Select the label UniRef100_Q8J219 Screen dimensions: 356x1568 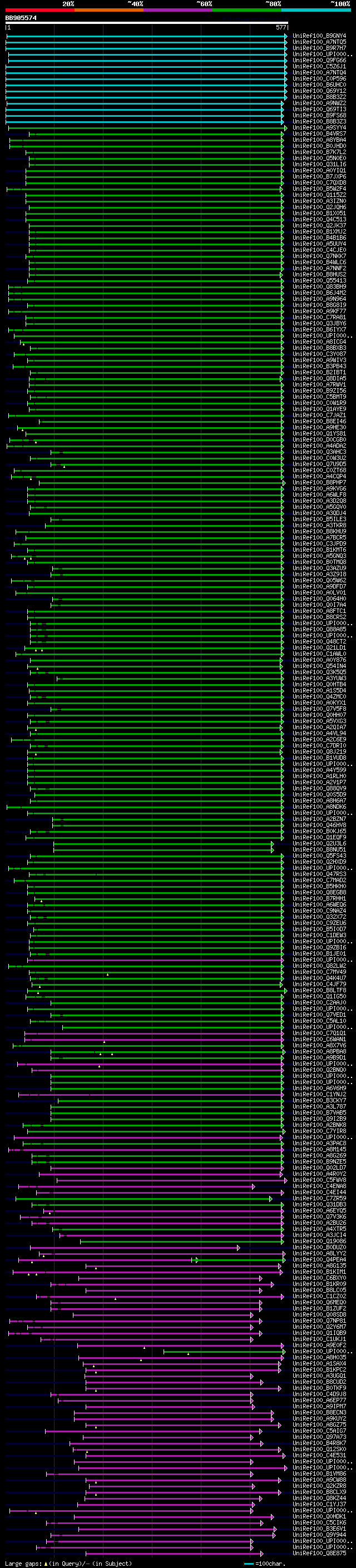319,752
